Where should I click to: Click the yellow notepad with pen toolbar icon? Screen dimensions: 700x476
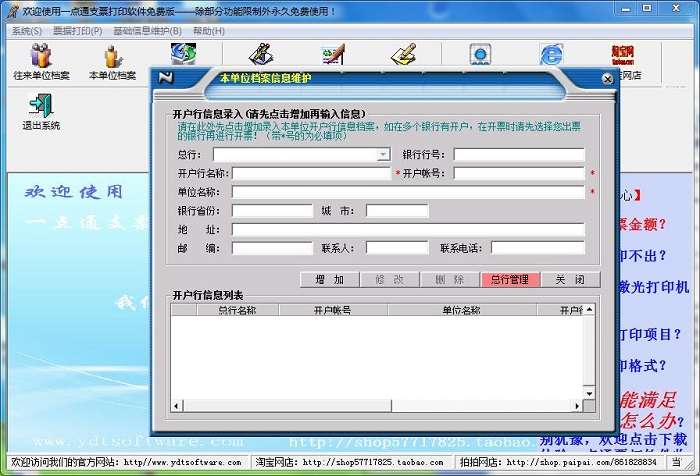coord(404,54)
